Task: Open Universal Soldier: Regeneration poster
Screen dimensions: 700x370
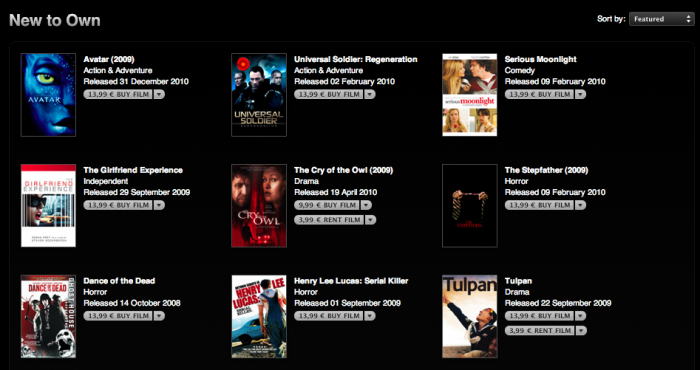Action: (259, 95)
